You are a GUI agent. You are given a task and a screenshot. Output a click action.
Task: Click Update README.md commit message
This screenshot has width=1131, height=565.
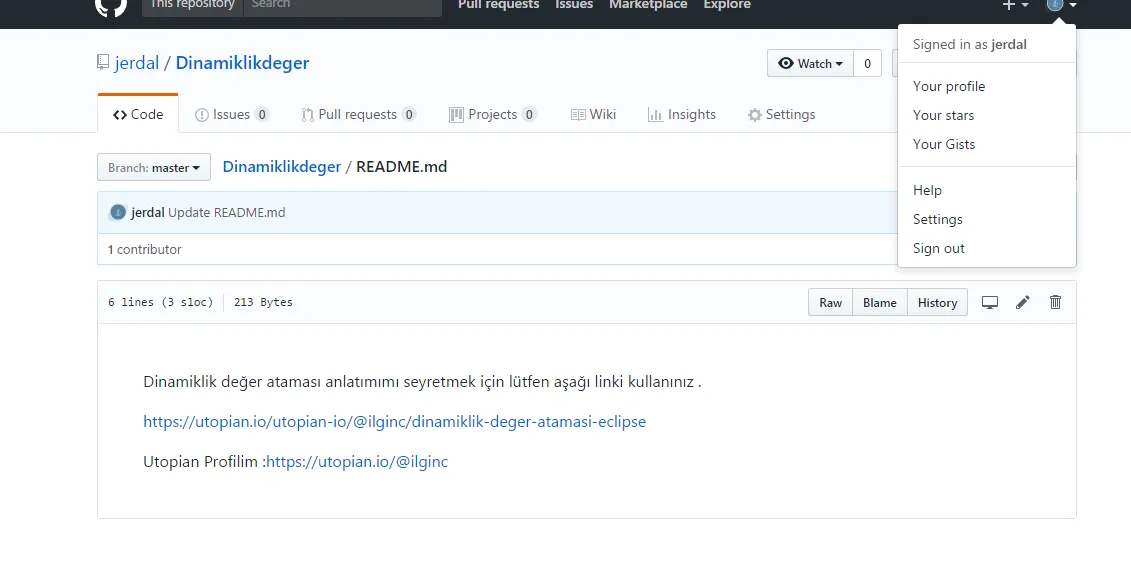(226, 213)
